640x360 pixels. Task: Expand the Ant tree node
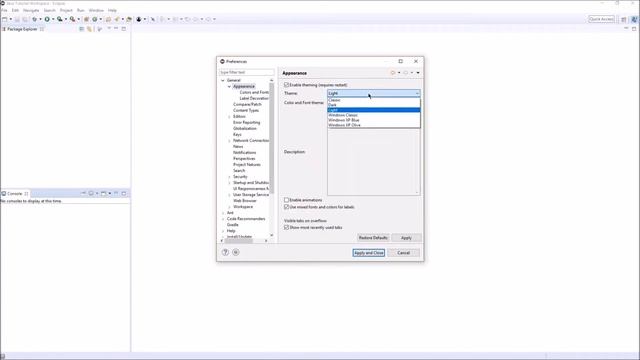pyautogui.click(x=223, y=213)
